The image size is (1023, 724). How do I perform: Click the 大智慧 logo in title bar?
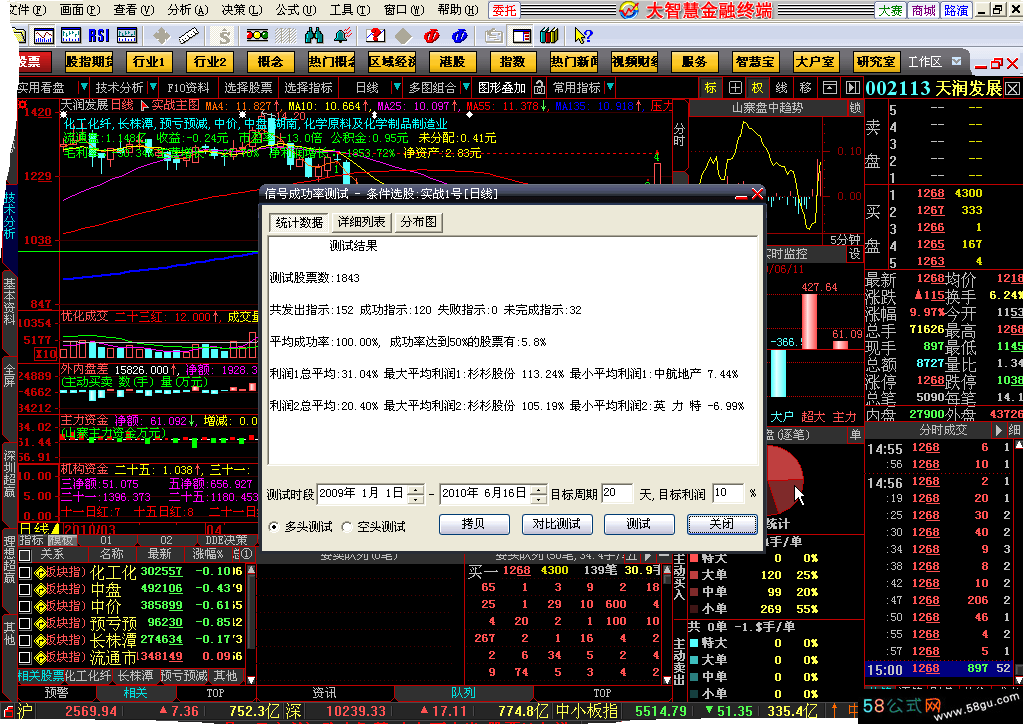click(629, 10)
